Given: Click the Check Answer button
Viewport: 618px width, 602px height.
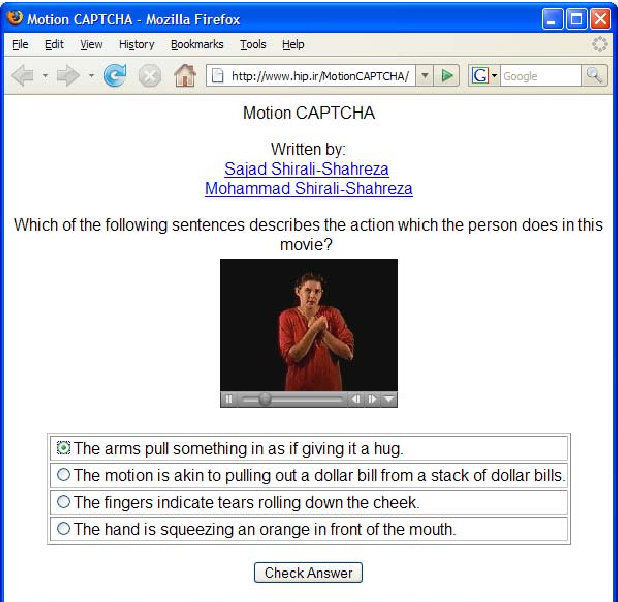Looking at the screenshot, I should tap(308, 572).
